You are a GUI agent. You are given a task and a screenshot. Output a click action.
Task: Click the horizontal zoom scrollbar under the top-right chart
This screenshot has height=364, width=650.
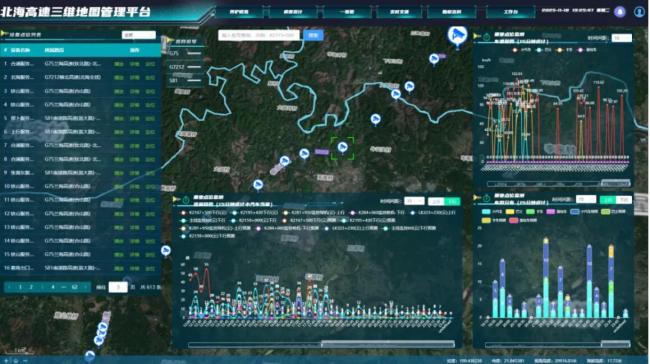click(x=559, y=183)
